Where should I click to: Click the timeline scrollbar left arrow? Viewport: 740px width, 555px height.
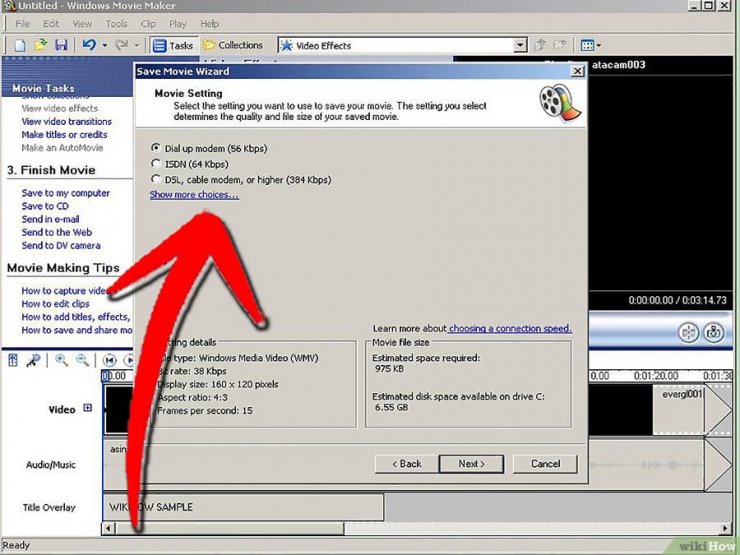(x=108, y=528)
